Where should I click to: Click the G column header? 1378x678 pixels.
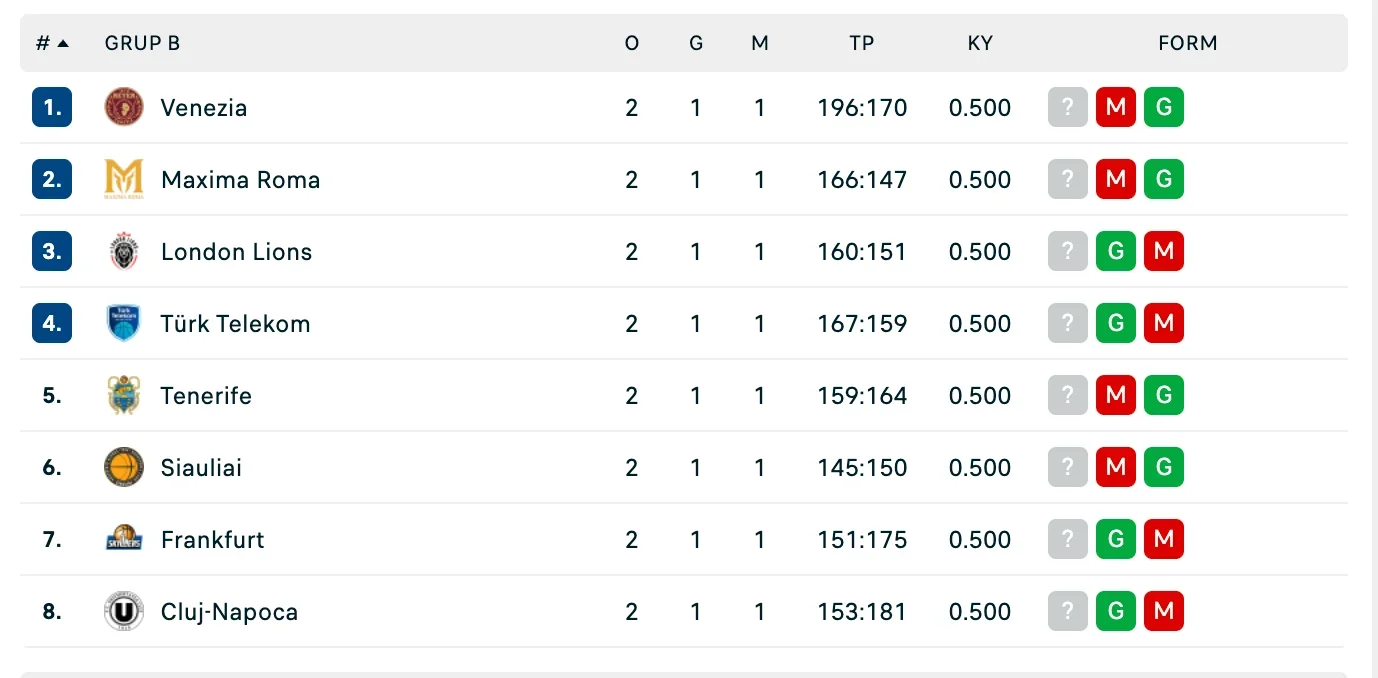[696, 43]
